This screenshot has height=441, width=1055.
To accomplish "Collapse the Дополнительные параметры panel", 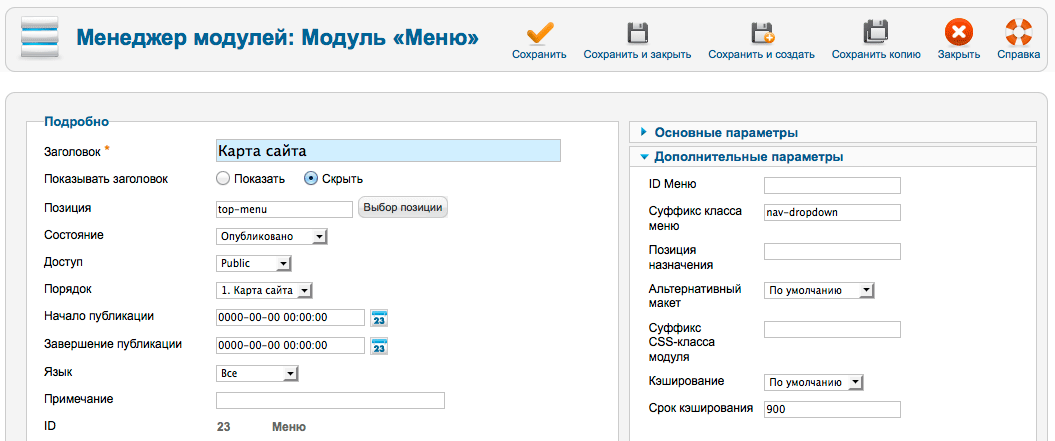I will [x=748, y=157].
